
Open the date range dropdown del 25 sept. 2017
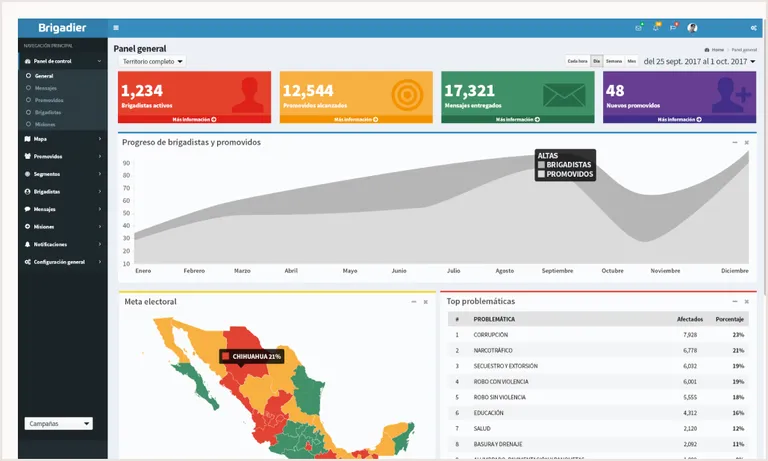click(699, 62)
